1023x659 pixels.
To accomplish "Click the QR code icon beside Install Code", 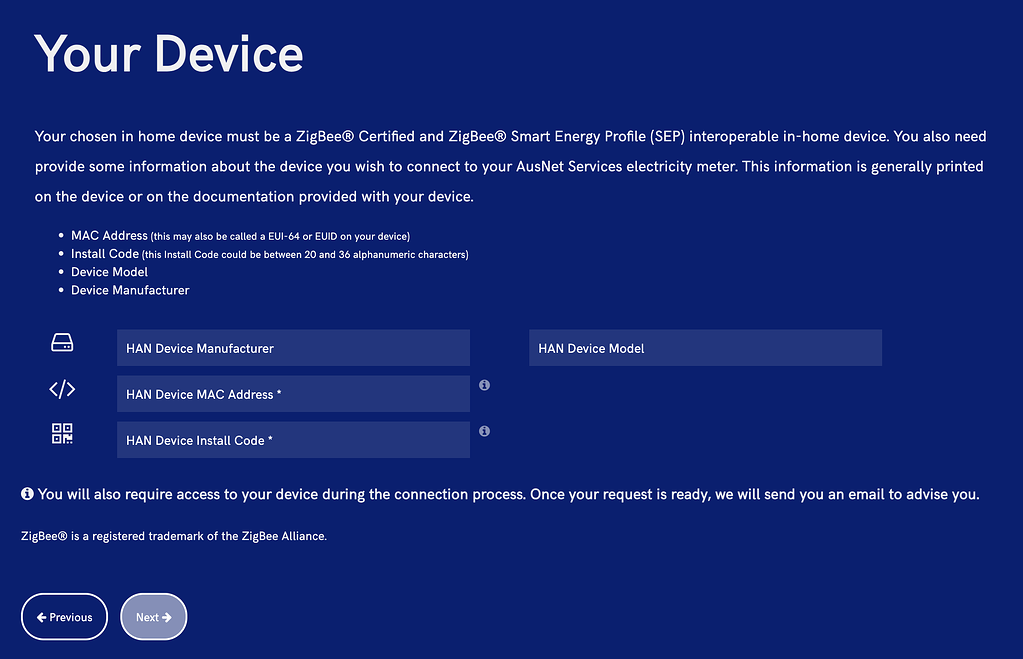I will (x=62, y=434).
